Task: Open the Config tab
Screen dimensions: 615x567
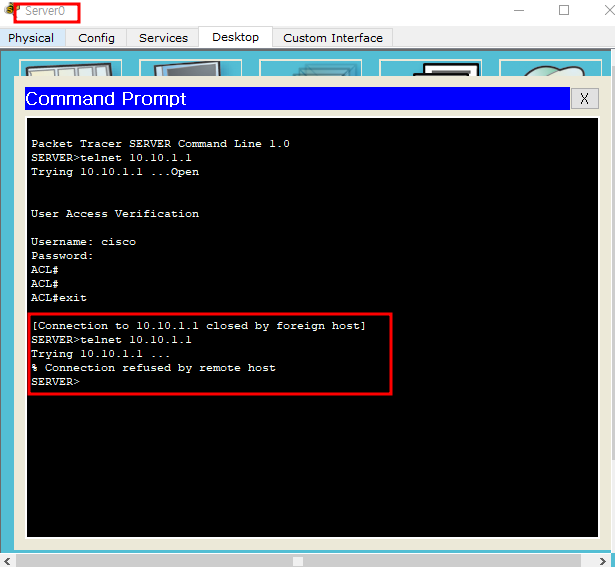Action: point(96,38)
